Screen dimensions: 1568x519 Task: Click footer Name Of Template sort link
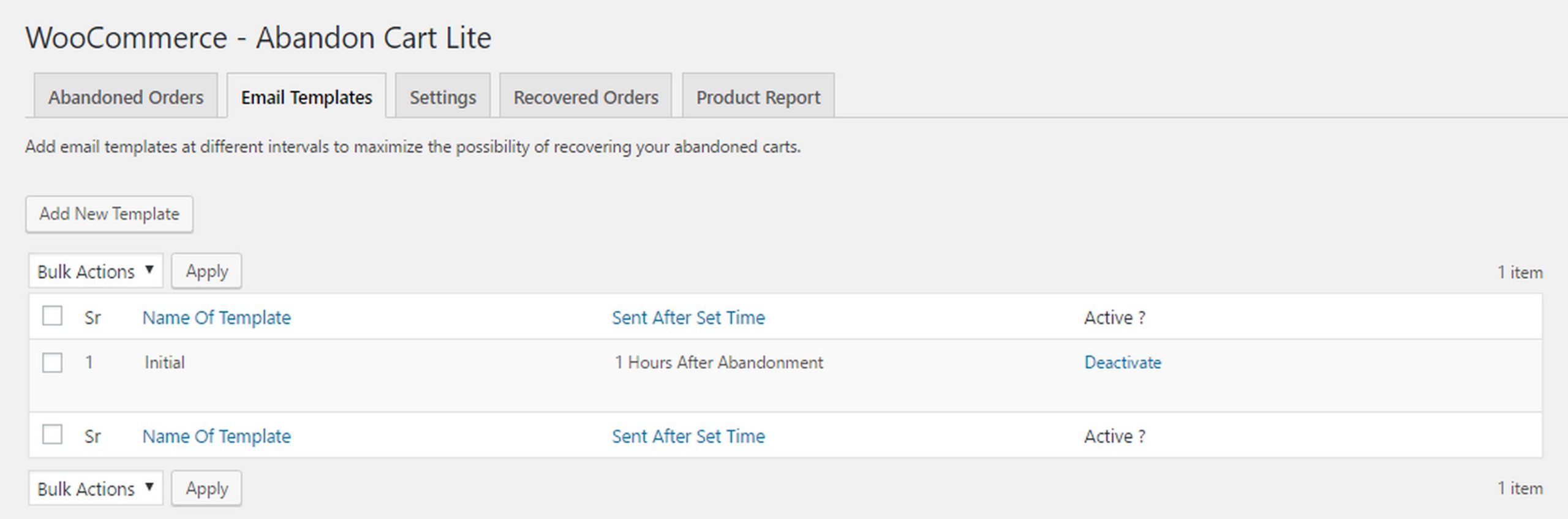click(216, 436)
